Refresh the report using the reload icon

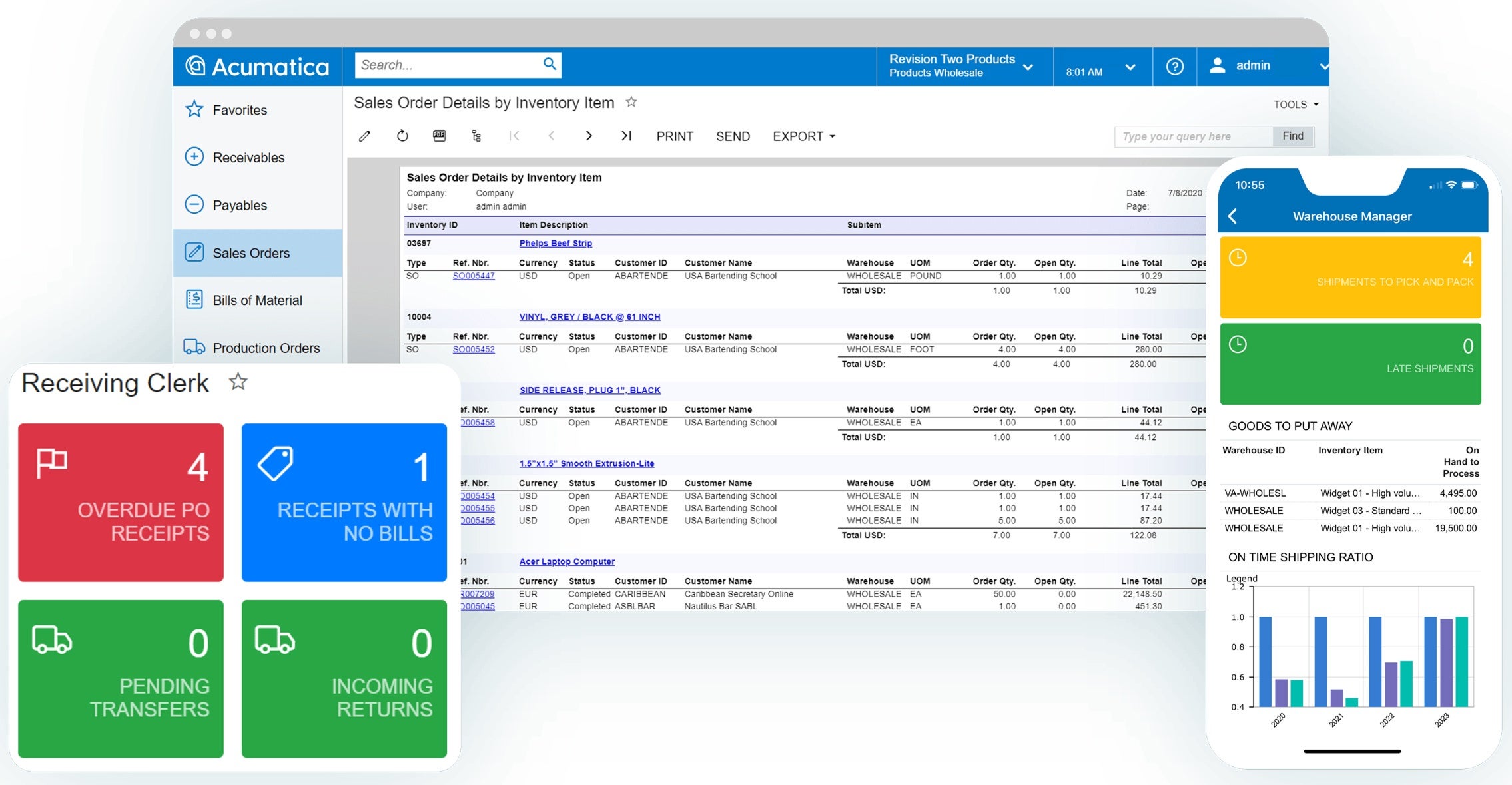pos(402,136)
